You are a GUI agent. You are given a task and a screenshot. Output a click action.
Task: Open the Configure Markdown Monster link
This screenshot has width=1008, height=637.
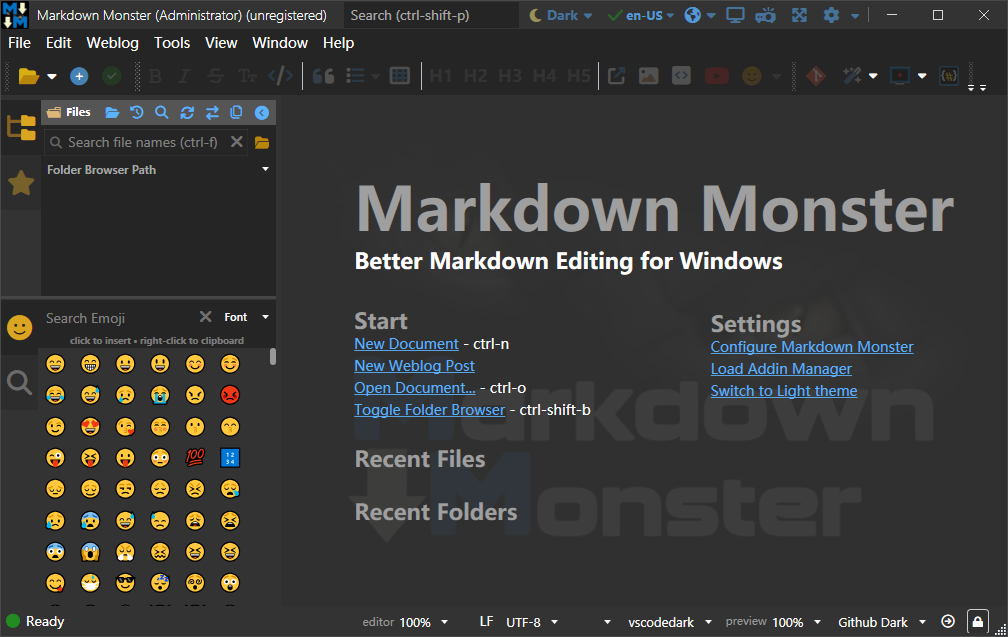(812, 346)
